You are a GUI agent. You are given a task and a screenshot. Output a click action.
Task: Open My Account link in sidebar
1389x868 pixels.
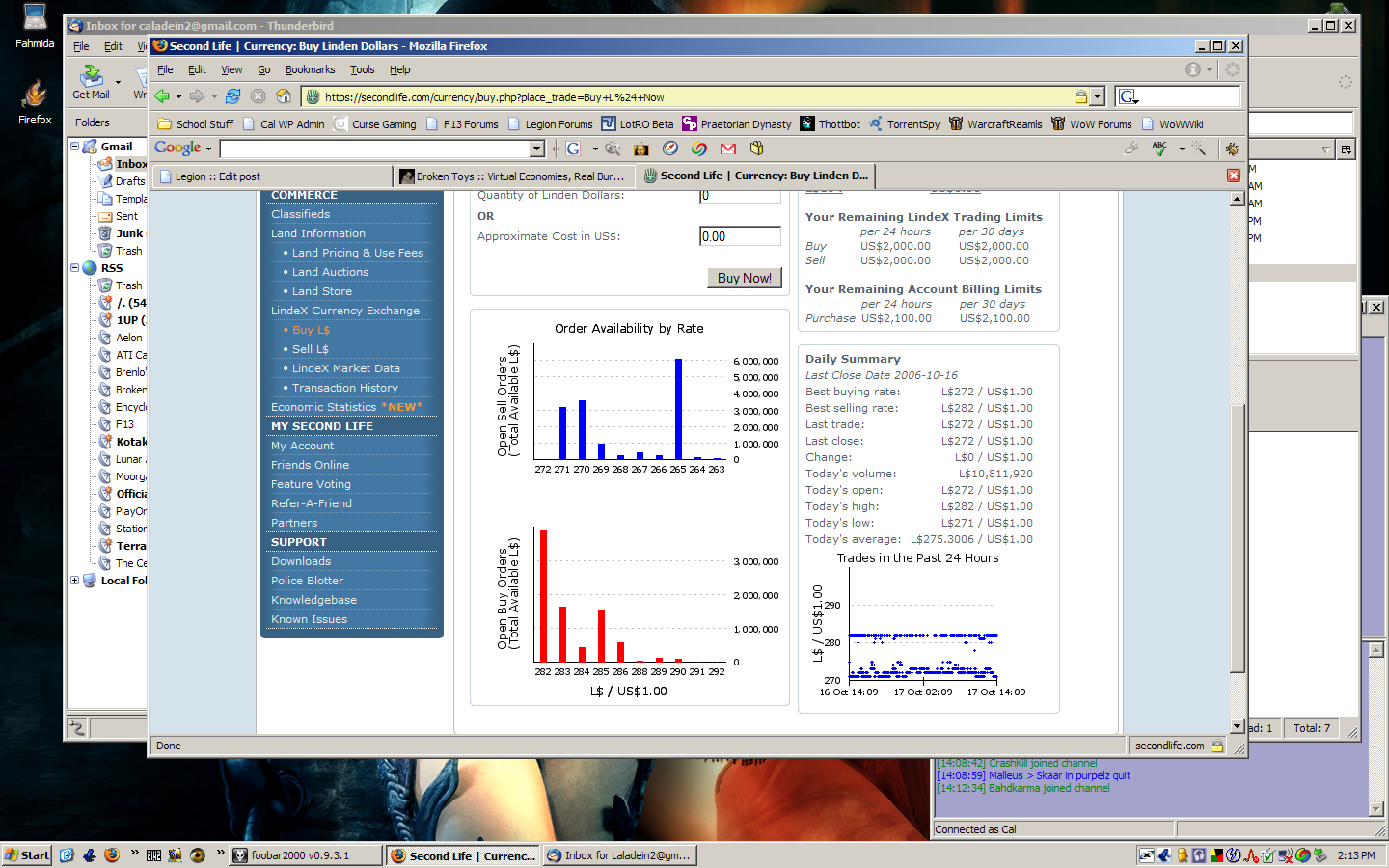pyautogui.click(x=302, y=446)
